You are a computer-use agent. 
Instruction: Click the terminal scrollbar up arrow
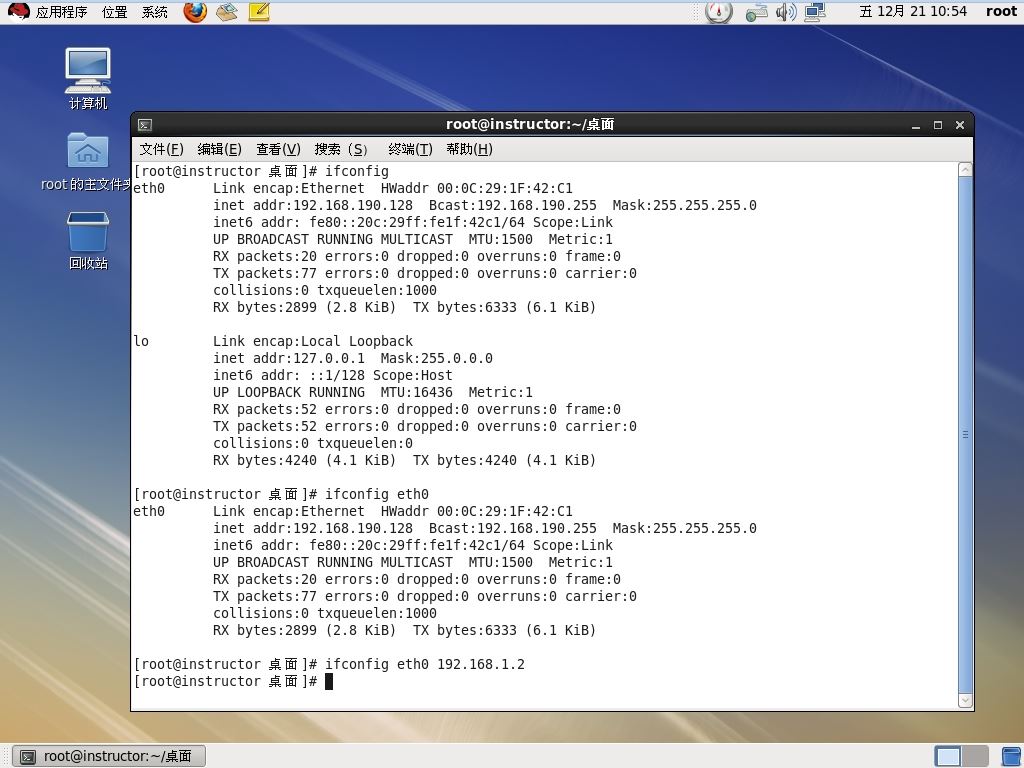[965, 170]
